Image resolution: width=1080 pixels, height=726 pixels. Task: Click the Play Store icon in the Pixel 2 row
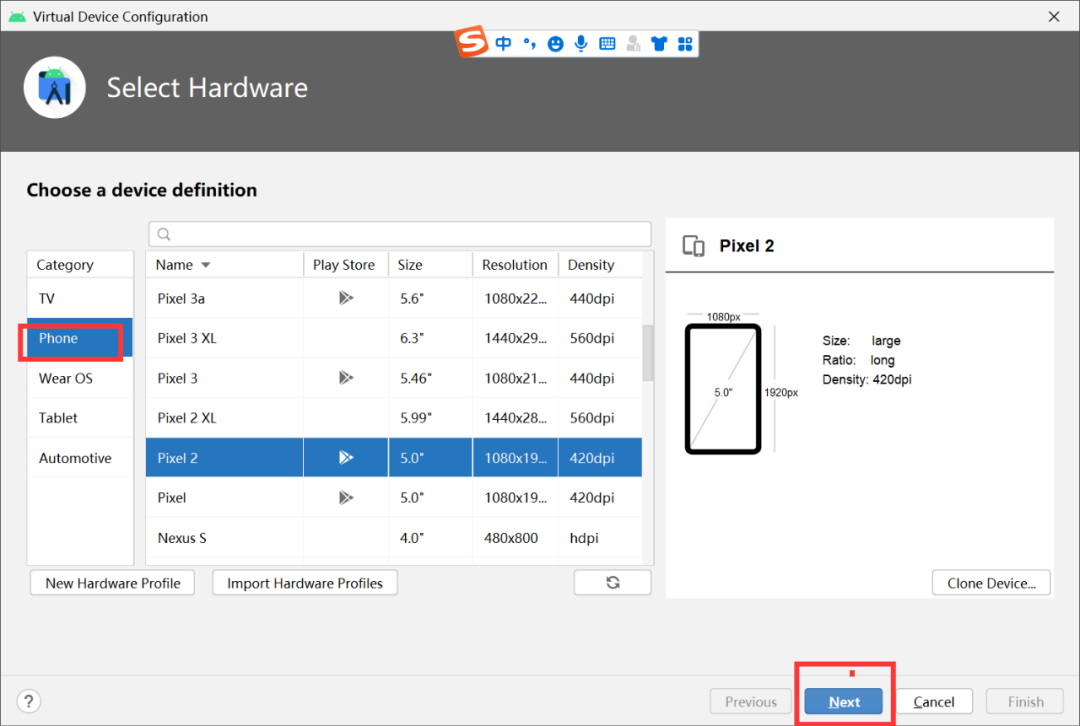click(346, 457)
